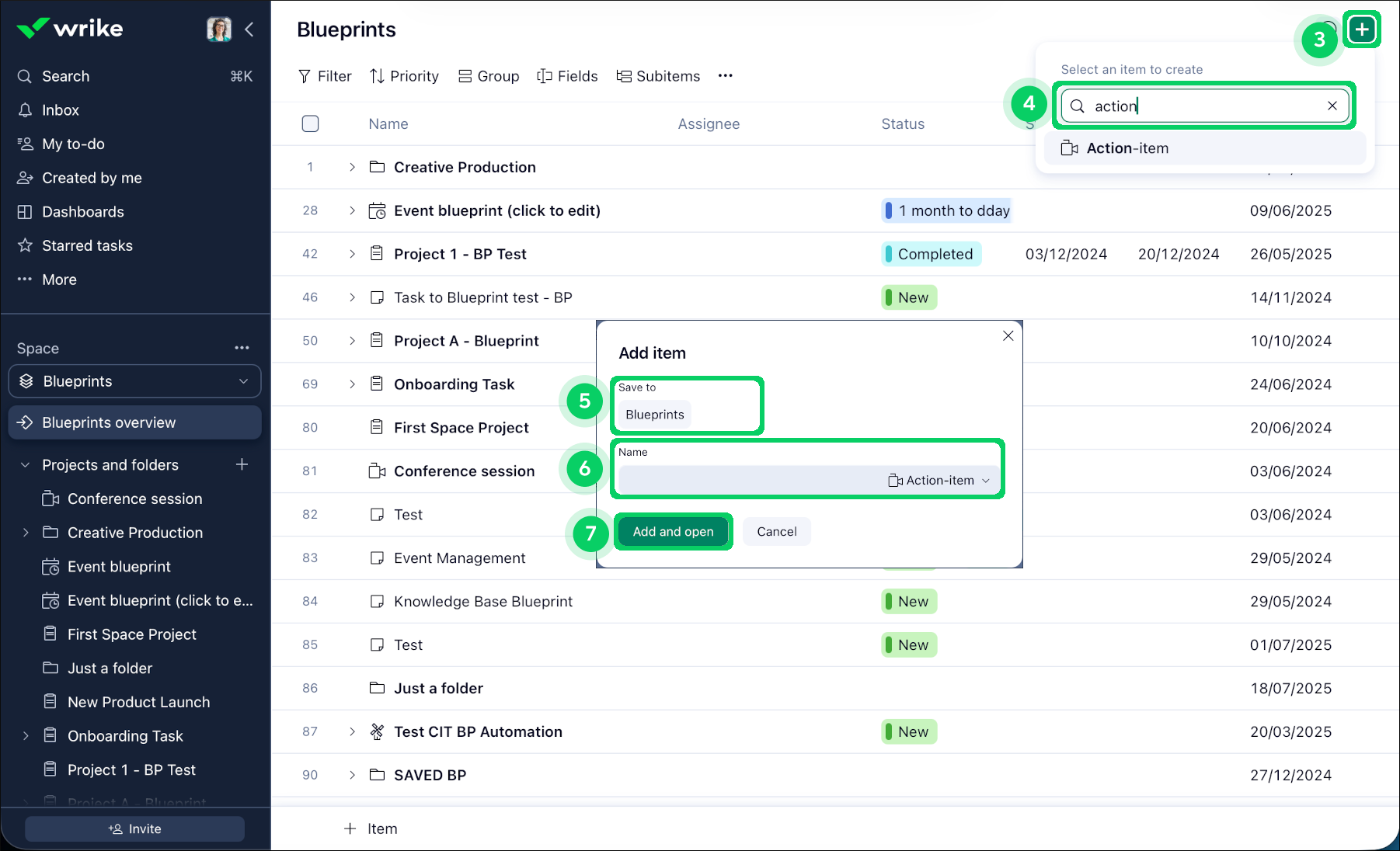Click the Name input field

coord(750,481)
